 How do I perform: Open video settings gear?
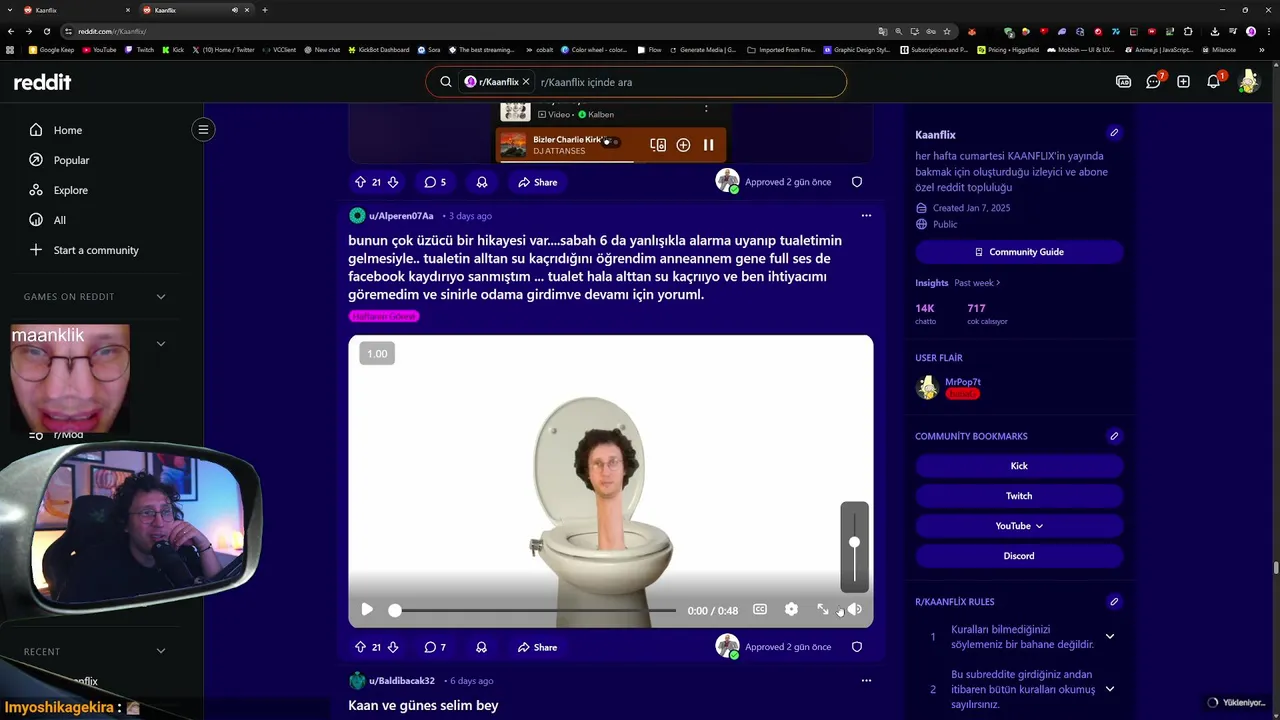[792, 610]
